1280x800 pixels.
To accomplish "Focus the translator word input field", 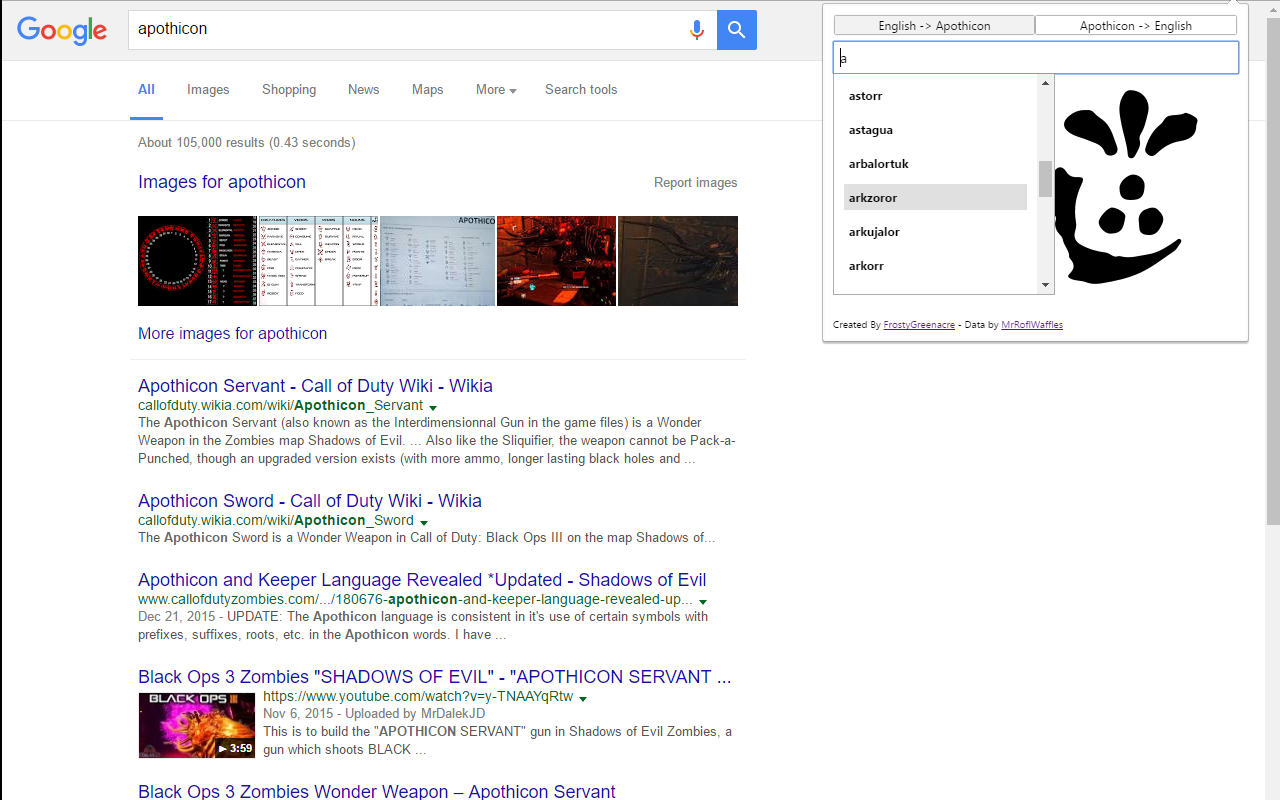I will point(1036,58).
